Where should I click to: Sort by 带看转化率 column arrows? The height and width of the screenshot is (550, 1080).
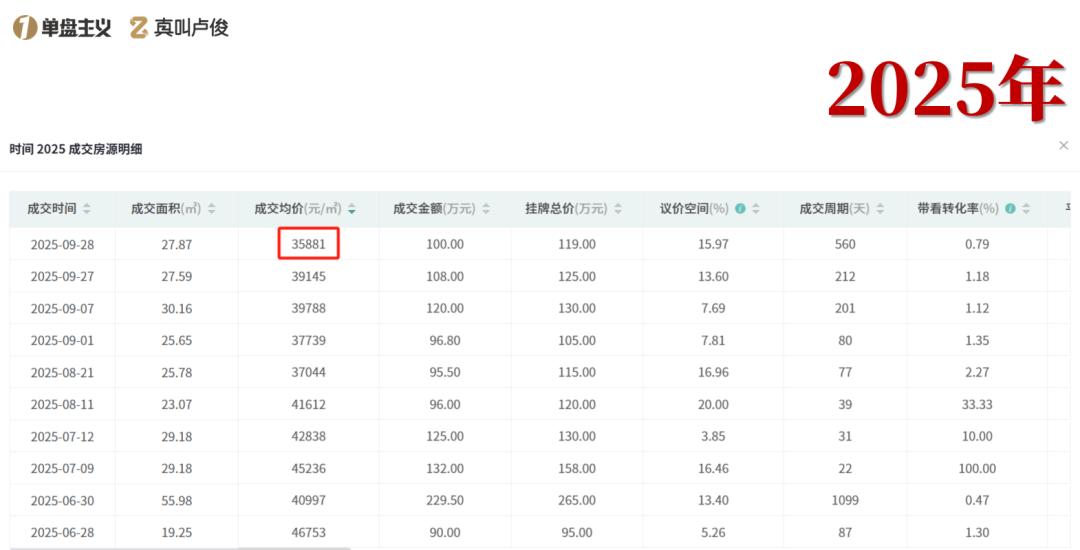point(1026,209)
